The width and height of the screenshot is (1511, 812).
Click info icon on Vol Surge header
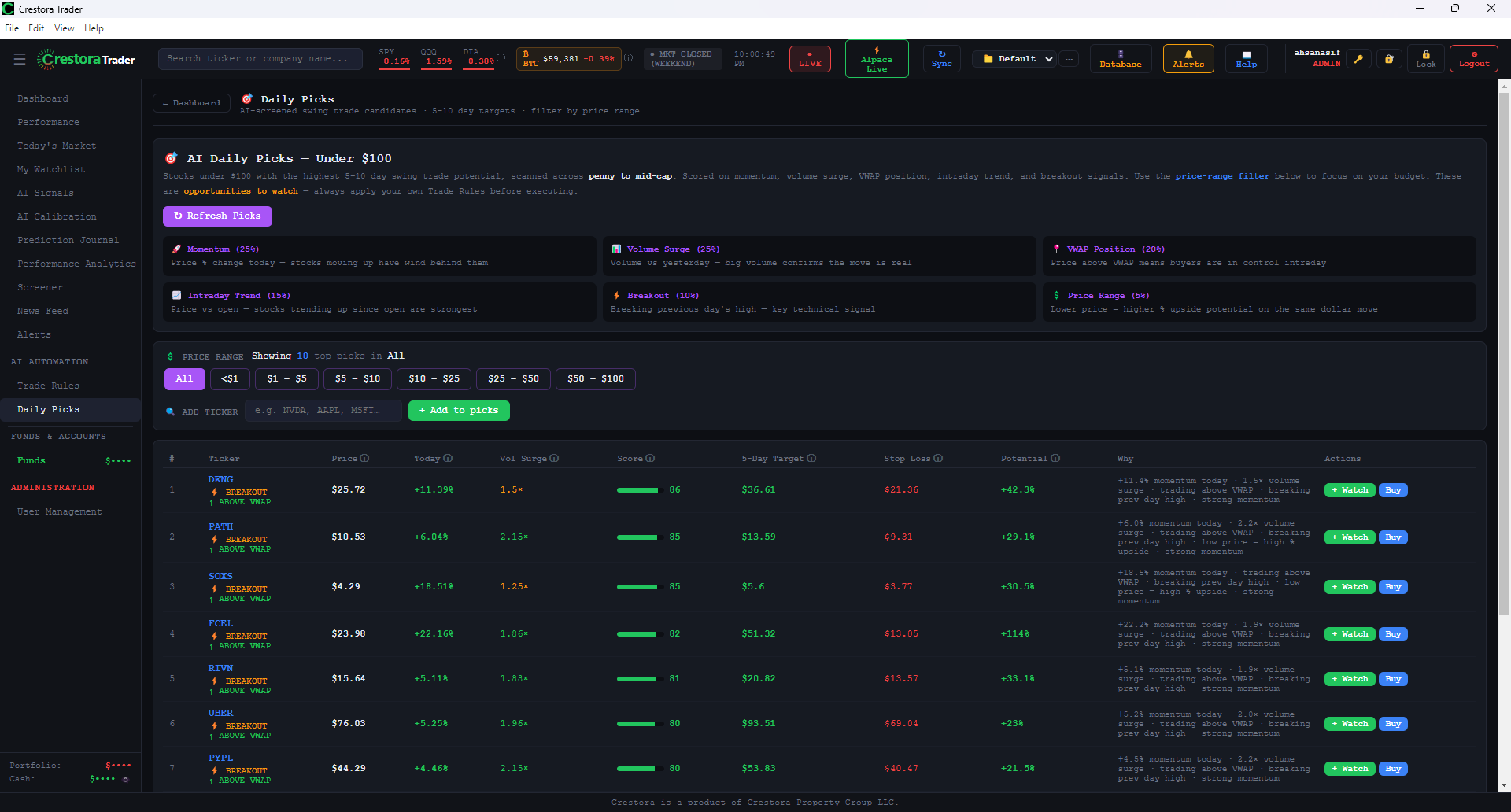coord(554,458)
